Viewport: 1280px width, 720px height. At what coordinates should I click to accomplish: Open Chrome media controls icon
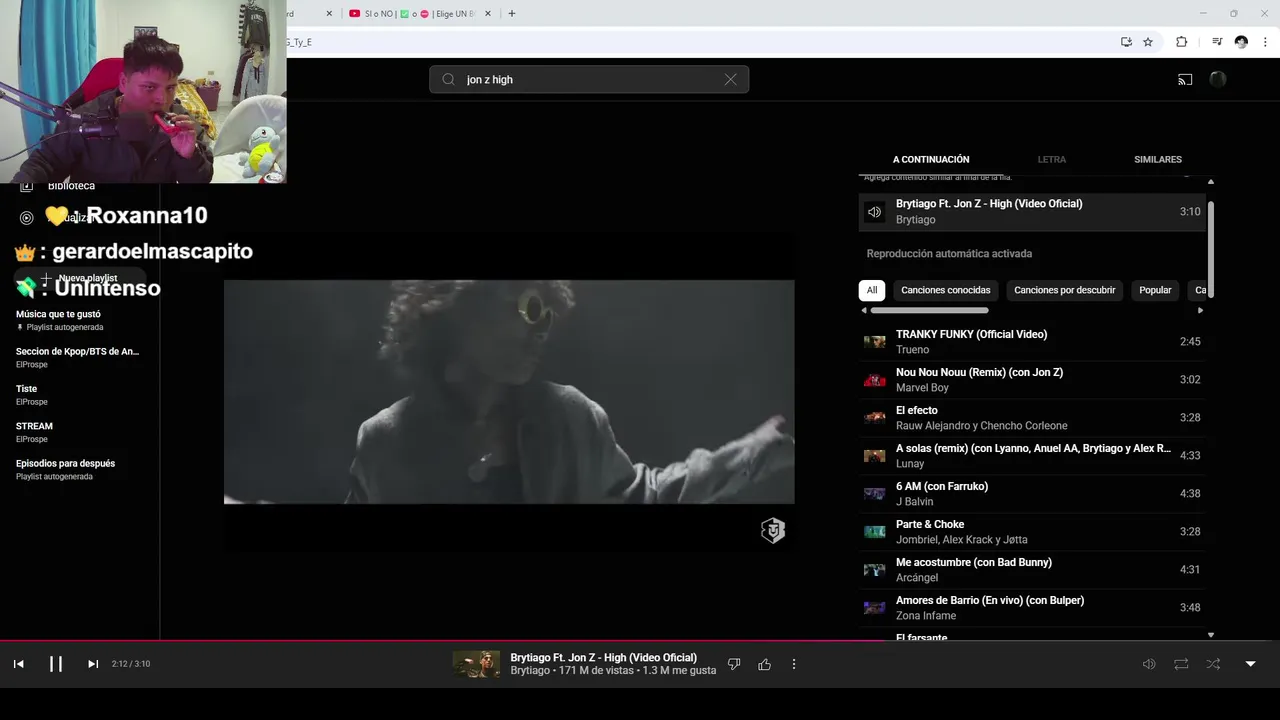1217,42
